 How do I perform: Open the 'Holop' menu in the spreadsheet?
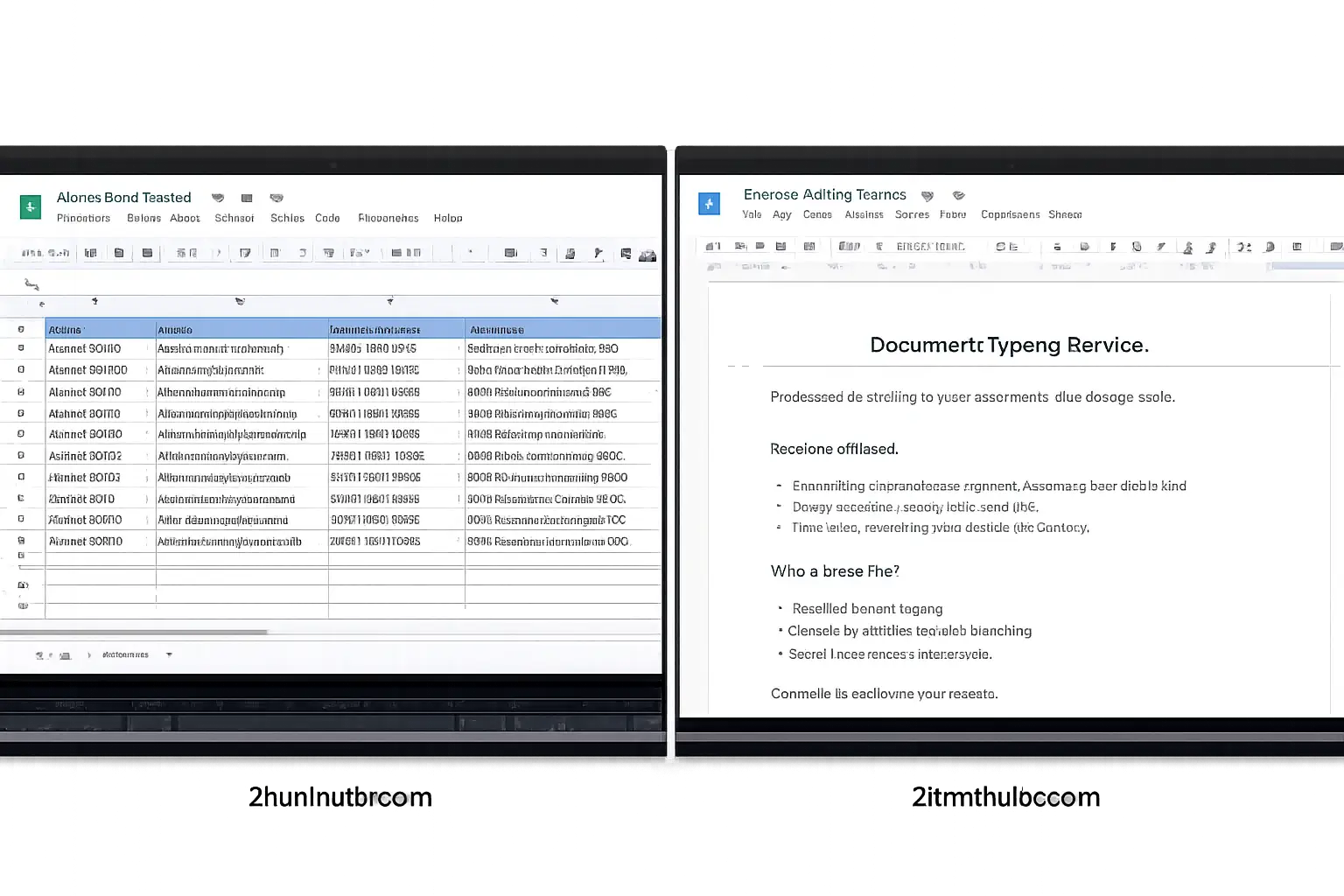click(448, 218)
